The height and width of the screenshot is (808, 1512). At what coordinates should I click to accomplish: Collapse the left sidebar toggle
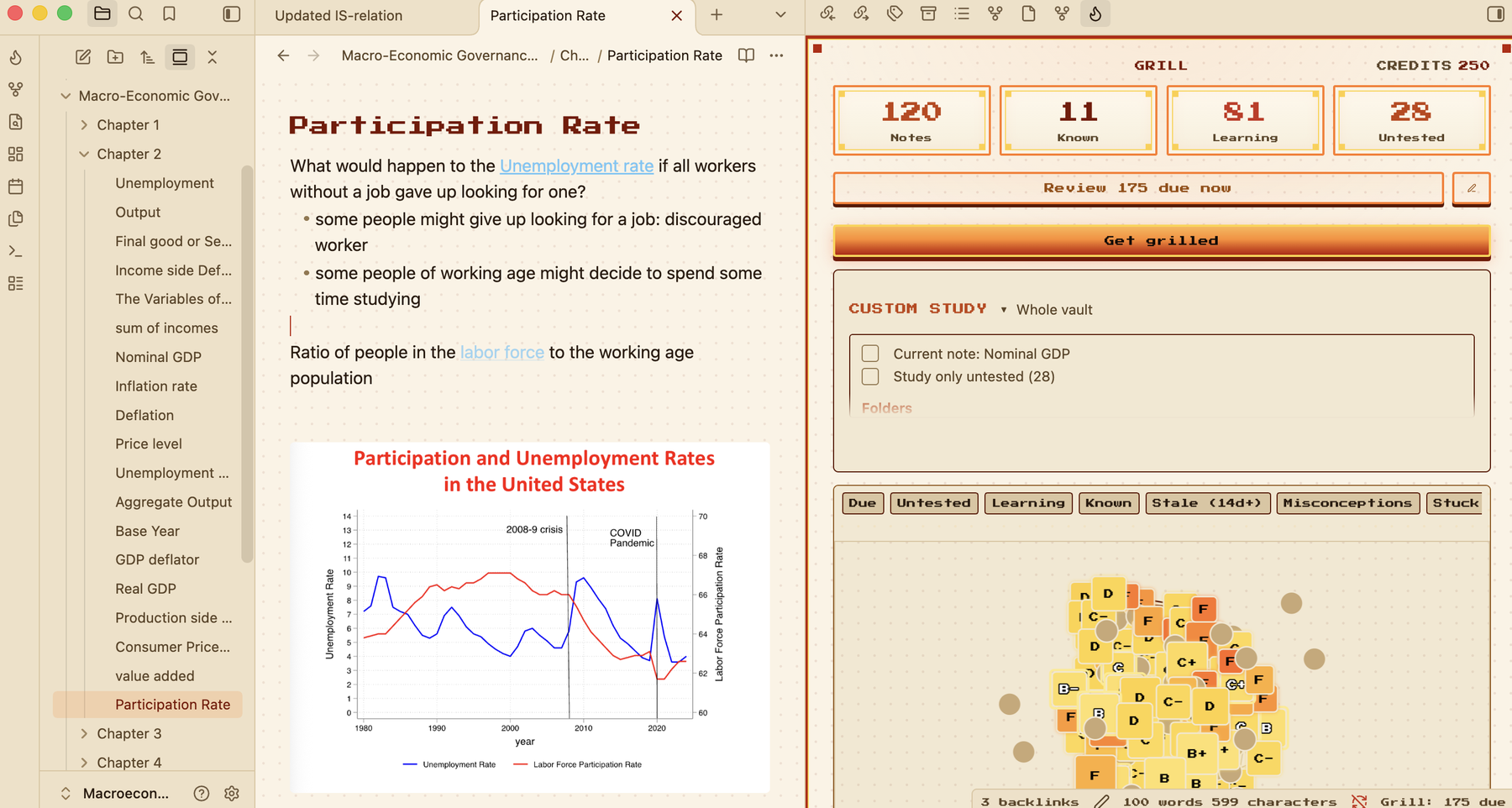(232, 14)
